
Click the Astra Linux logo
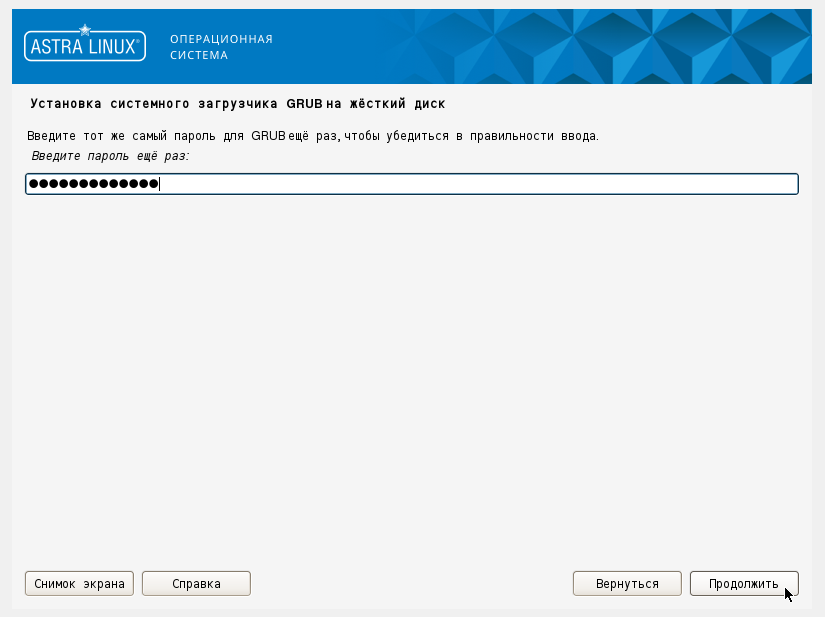(x=85, y=44)
